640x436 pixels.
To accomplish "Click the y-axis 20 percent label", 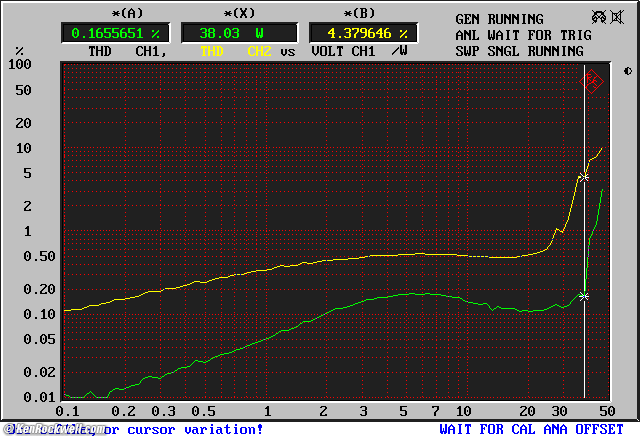I will coord(23,123).
